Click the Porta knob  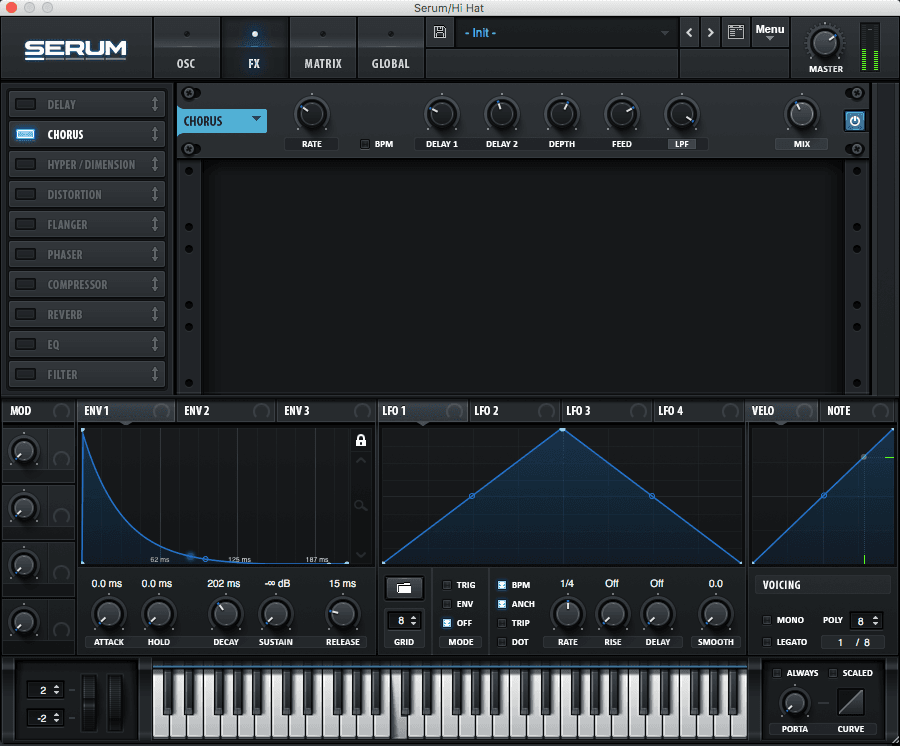(x=794, y=702)
